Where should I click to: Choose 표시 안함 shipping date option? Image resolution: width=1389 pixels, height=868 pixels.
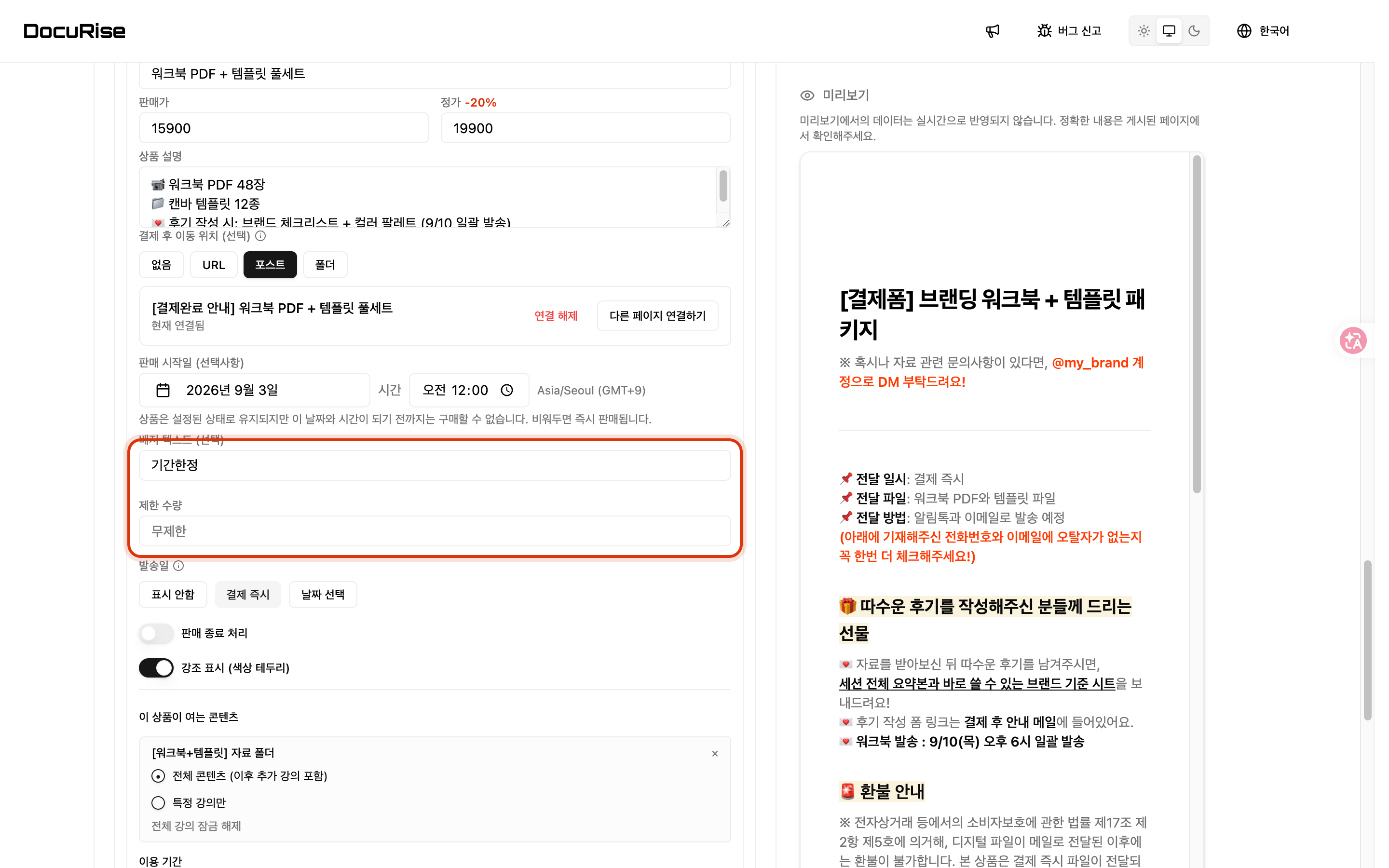[173, 594]
